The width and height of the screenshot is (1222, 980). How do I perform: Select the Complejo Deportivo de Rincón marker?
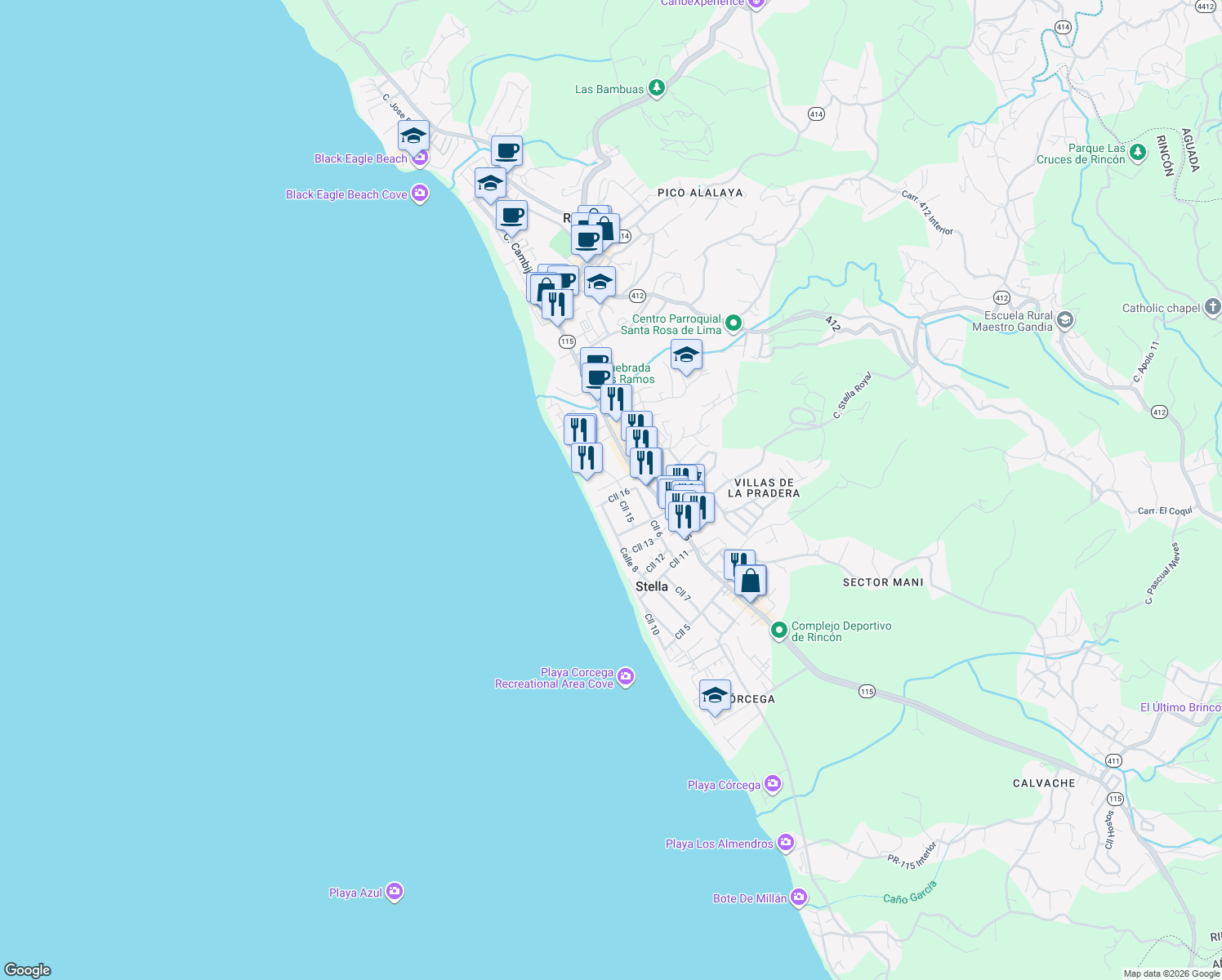click(x=778, y=630)
